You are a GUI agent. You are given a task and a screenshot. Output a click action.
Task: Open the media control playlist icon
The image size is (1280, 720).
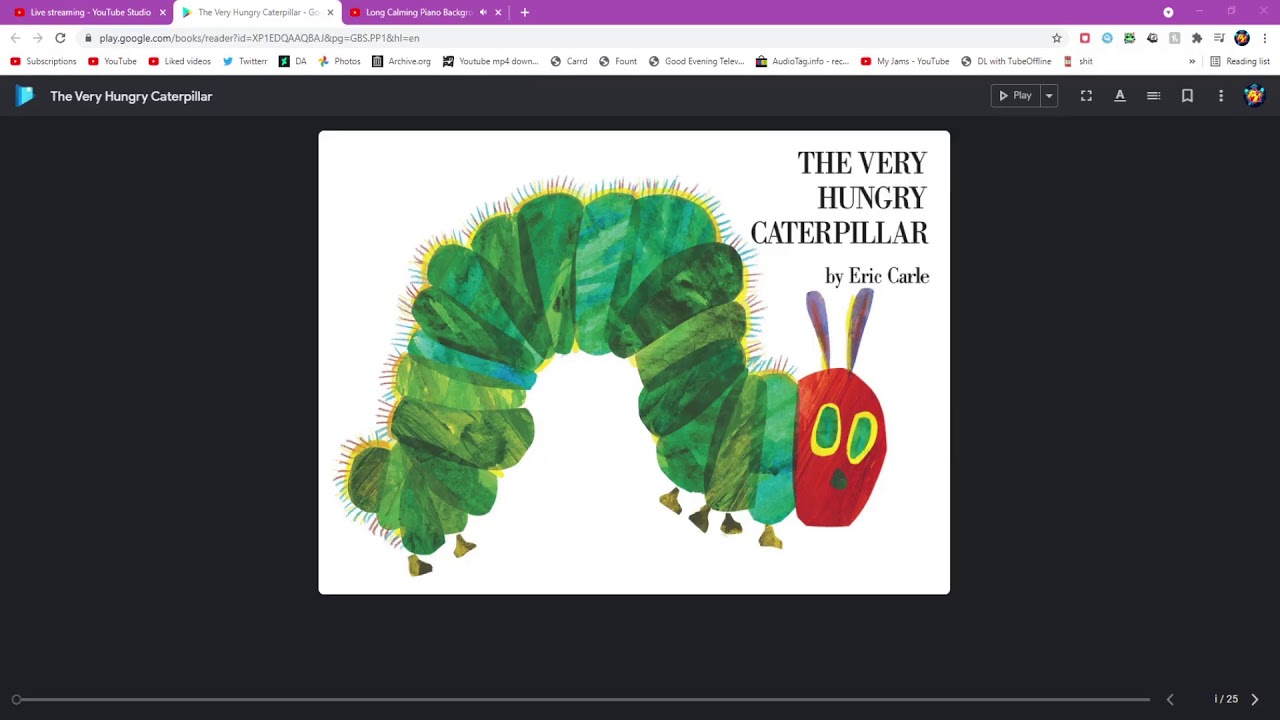click(1219, 38)
